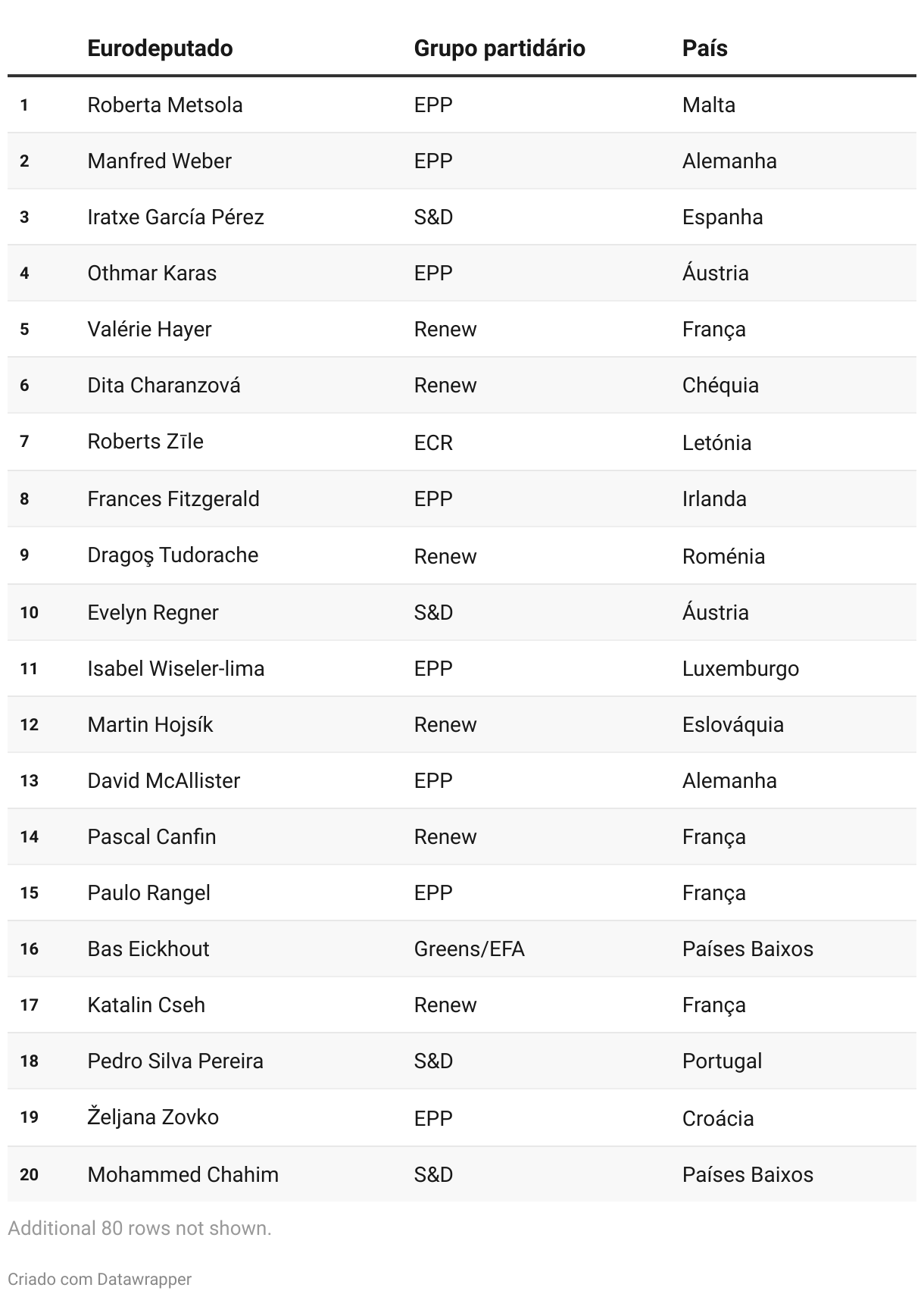Select the Željana Zovko row
This screenshot has height=1297, width=924.
click(462, 1117)
